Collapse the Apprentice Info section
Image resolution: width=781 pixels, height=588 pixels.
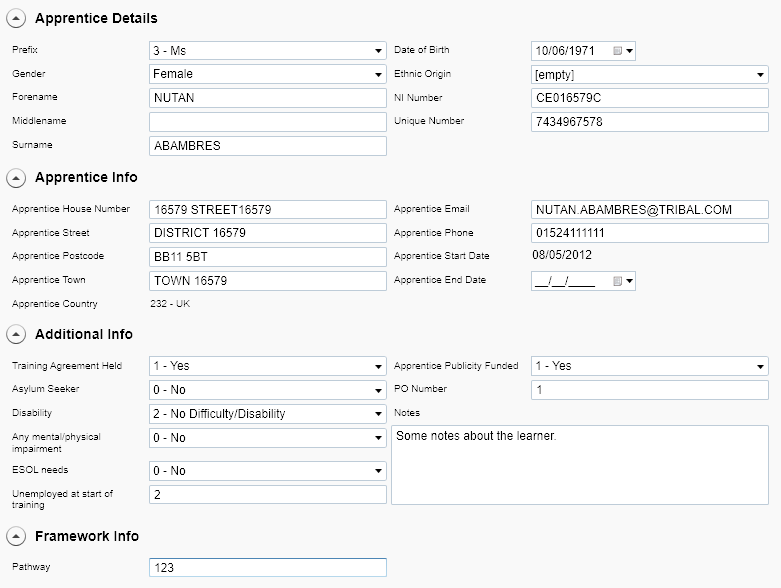click(x=16, y=178)
